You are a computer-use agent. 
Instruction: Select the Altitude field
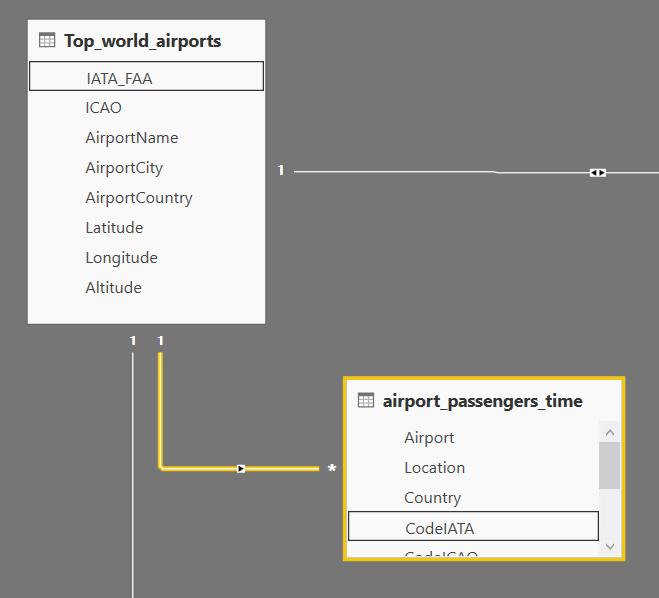(x=113, y=287)
